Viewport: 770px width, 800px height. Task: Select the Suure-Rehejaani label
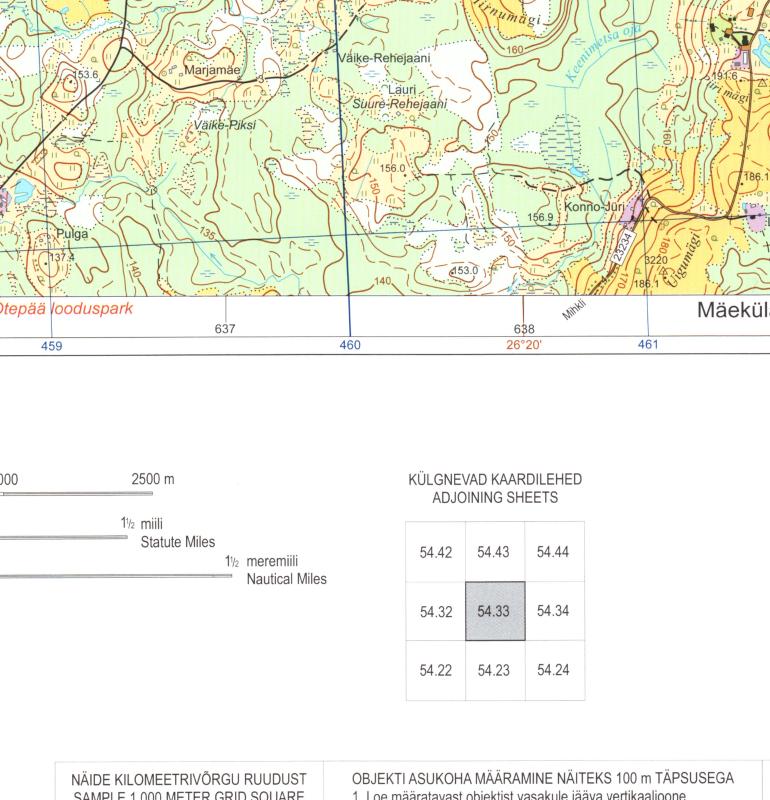tap(400, 104)
